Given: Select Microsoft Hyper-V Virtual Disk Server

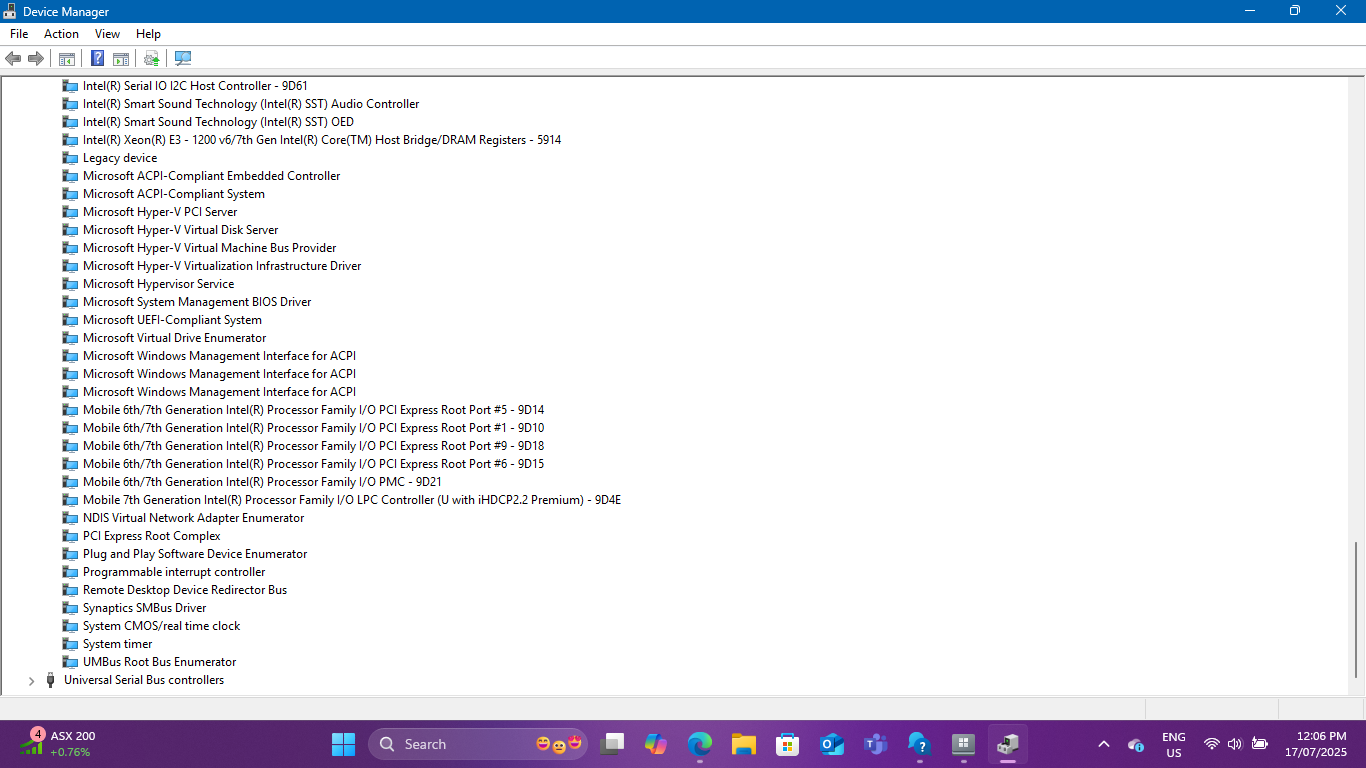Looking at the screenshot, I should (x=180, y=230).
